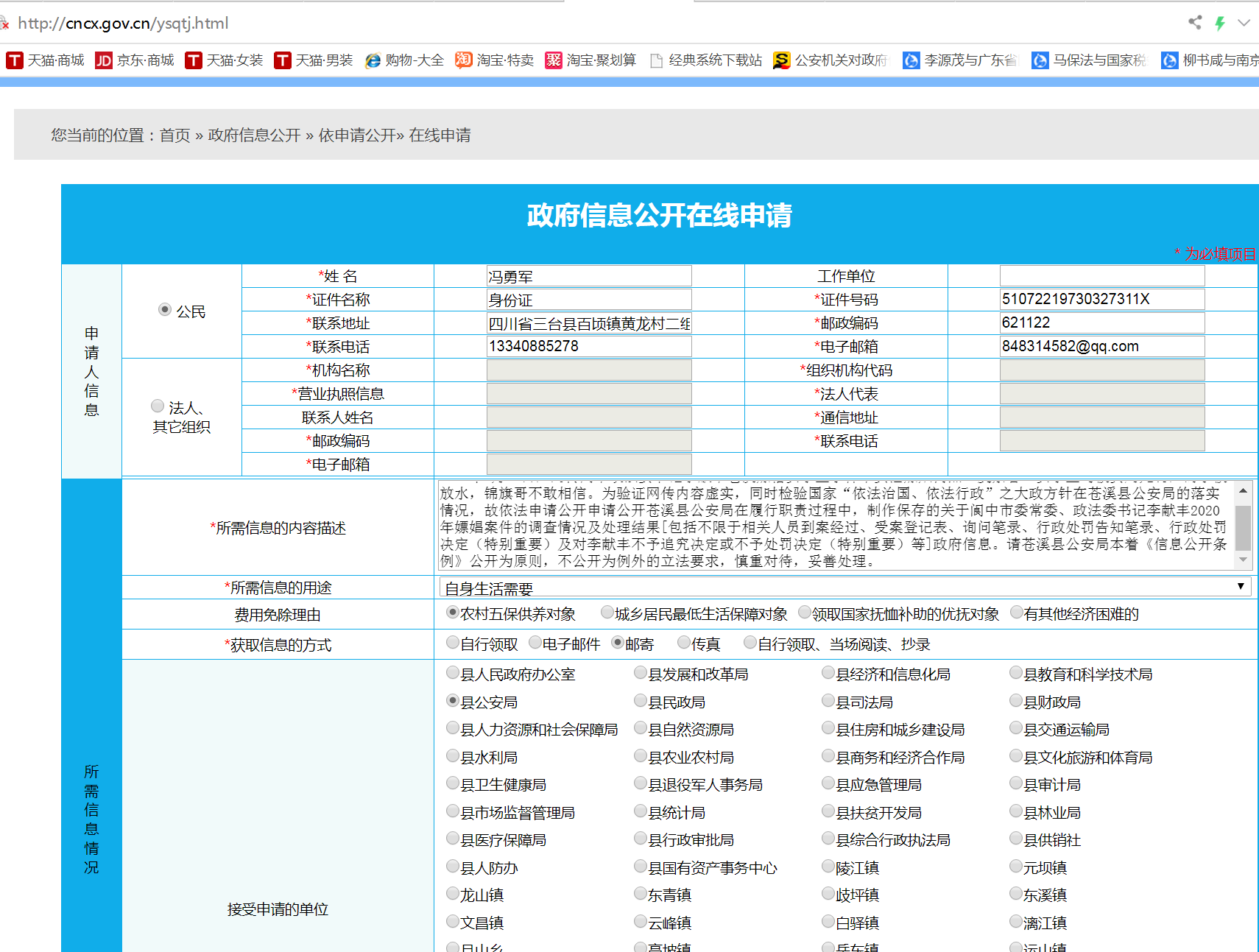Select 县教育和科学技术局 as receiving unit
The image size is (1259, 952).
(1016, 673)
